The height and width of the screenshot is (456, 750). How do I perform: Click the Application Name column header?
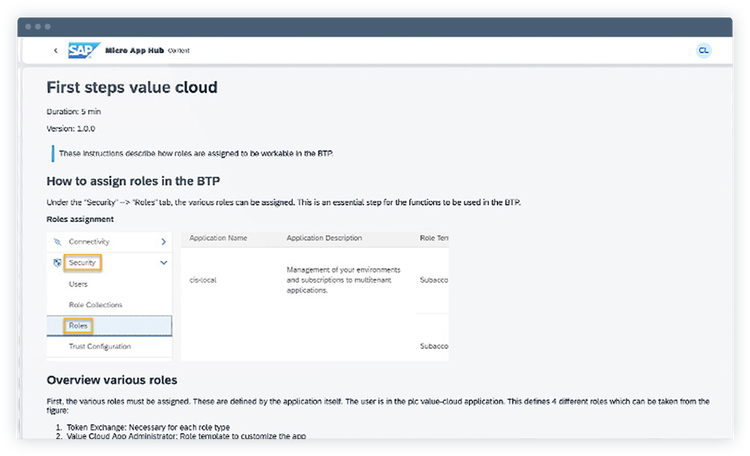pos(218,238)
